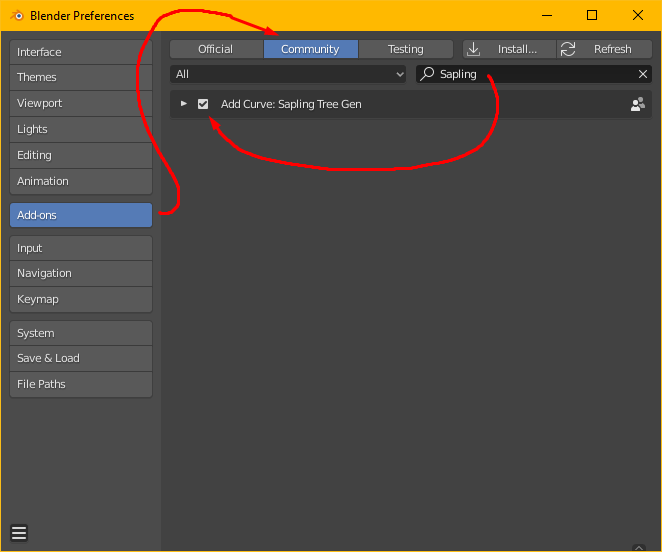Screen dimensions: 662x552
Task: Select the File Paths section
Action: tap(81, 384)
